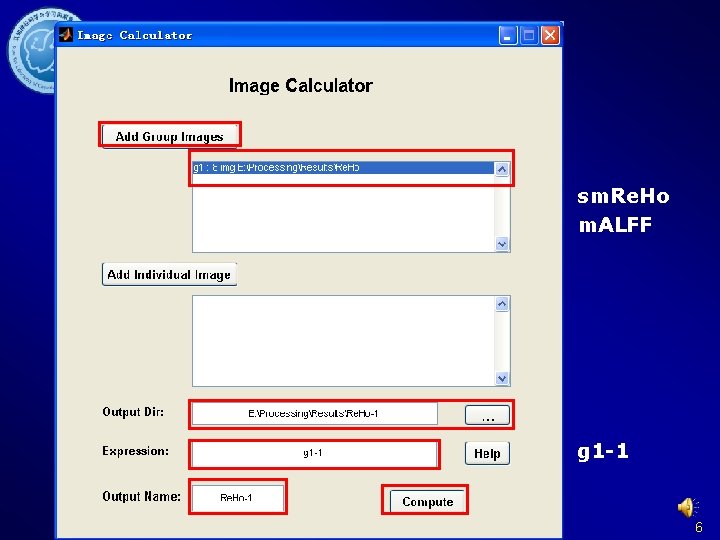Open the Output Dir browse '...' button
Image resolution: width=720 pixels, height=540 pixels.
[x=487, y=415]
